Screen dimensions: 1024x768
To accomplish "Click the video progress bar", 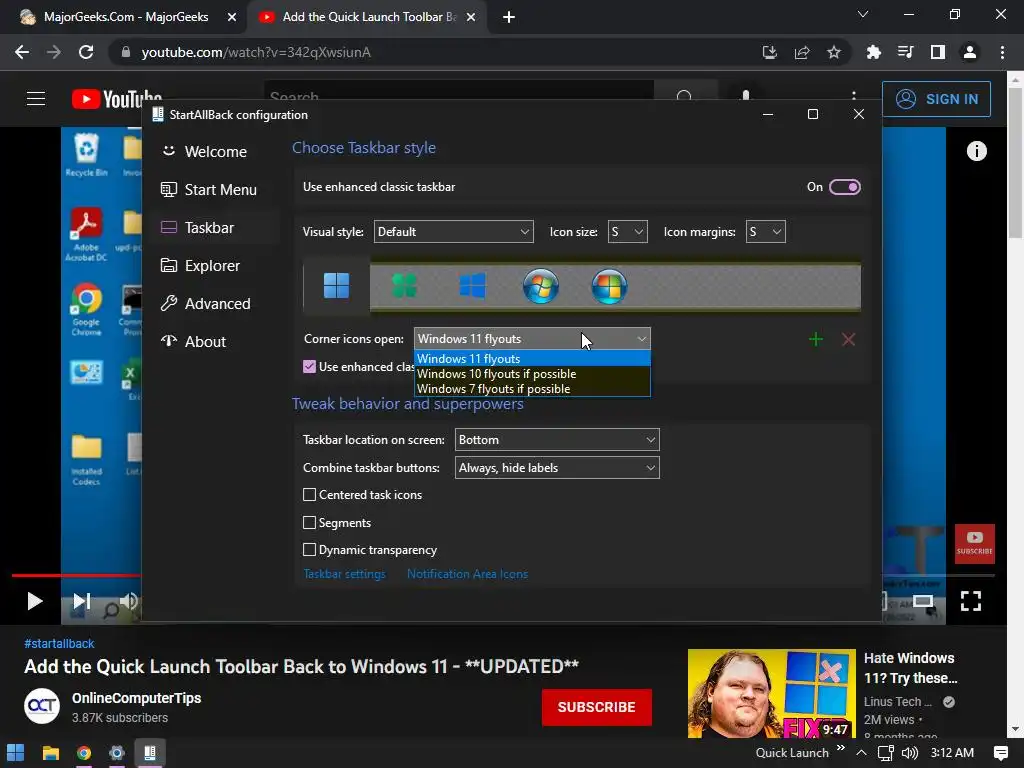I will (76, 575).
